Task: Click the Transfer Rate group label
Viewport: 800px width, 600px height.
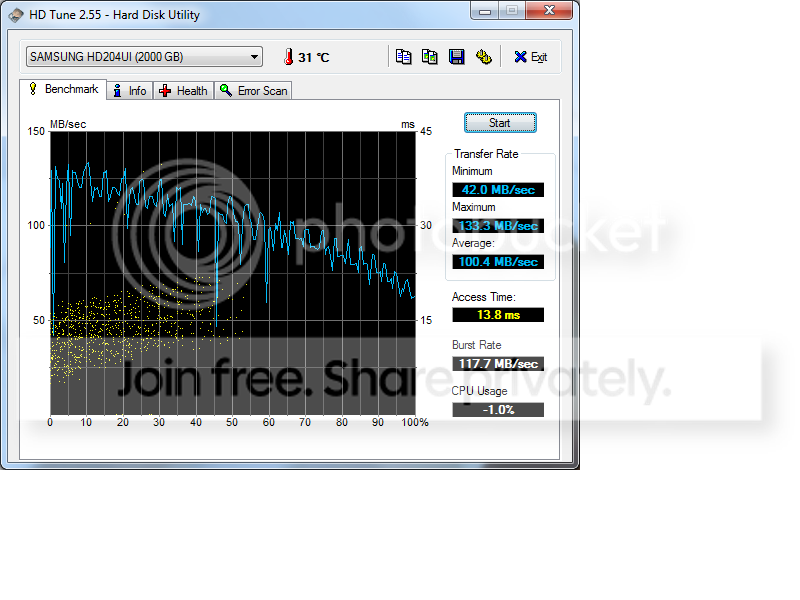Action: [x=486, y=154]
